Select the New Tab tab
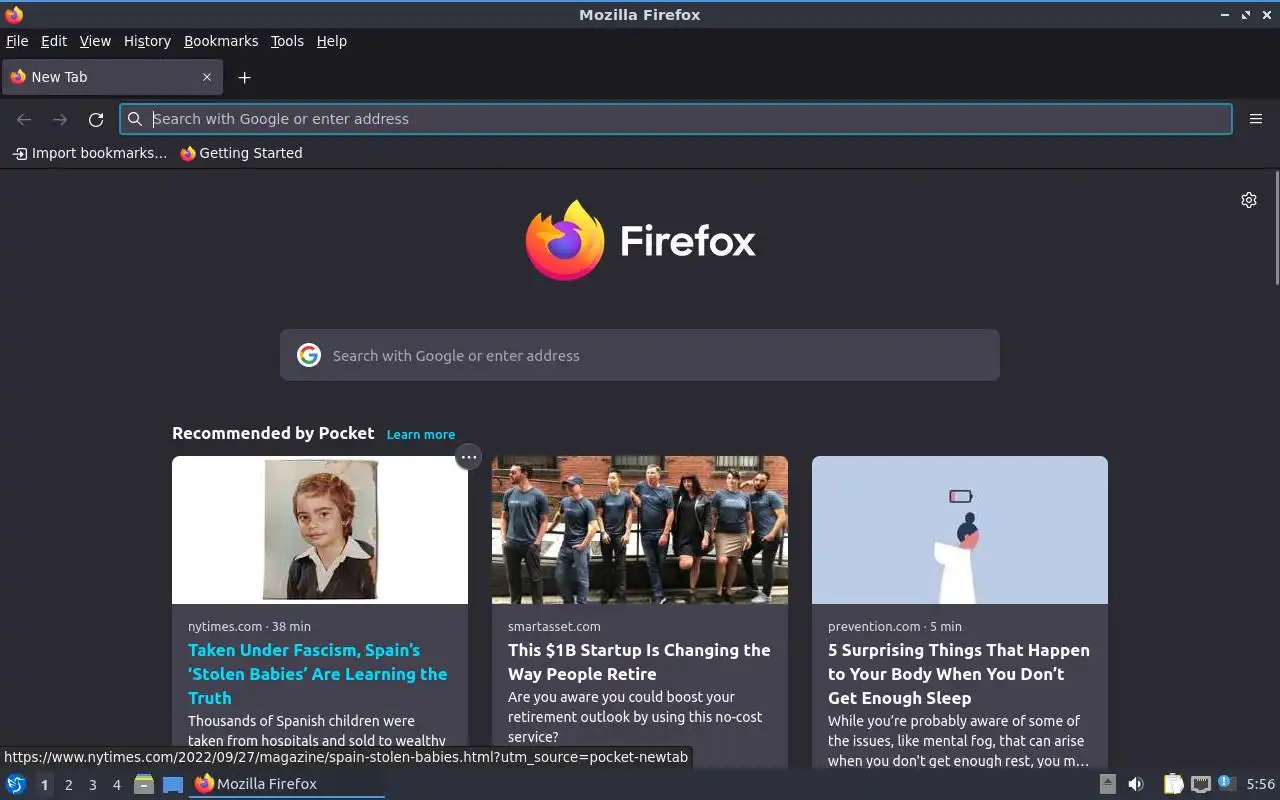Screen dimensions: 1280x800 (x=110, y=77)
